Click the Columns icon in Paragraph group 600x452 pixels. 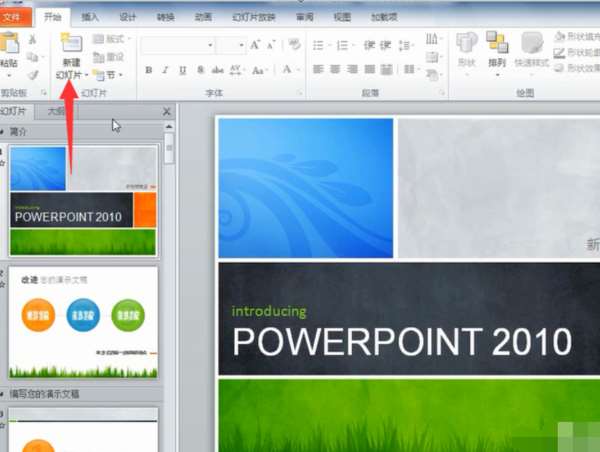(x=409, y=69)
